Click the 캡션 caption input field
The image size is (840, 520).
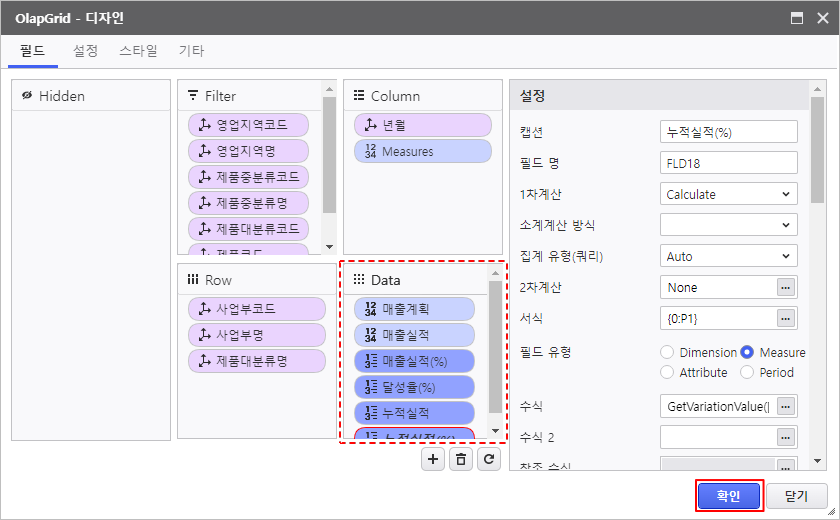(728, 132)
